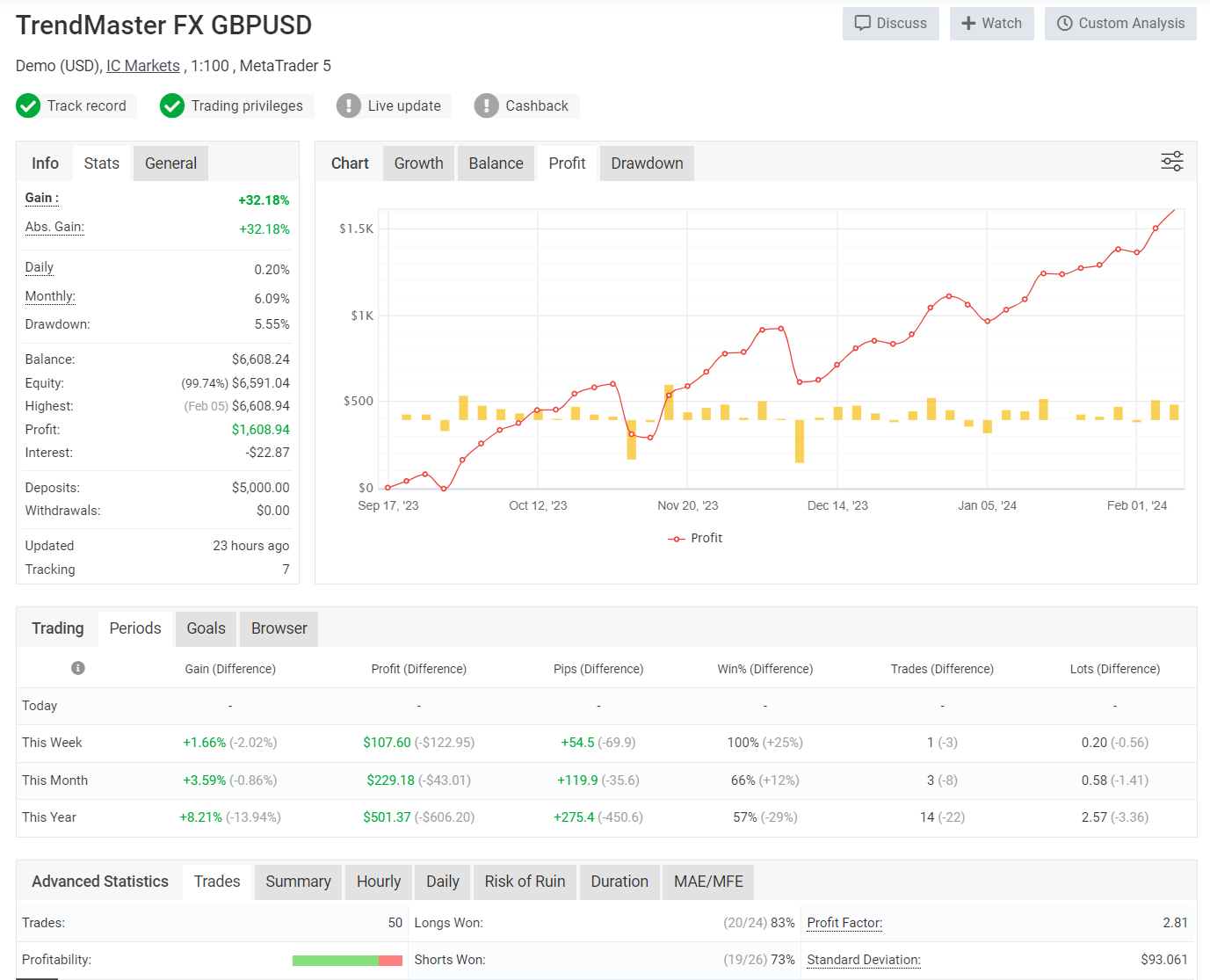Open the Growth chart view
The height and width of the screenshot is (980, 1210).
point(418,163)
